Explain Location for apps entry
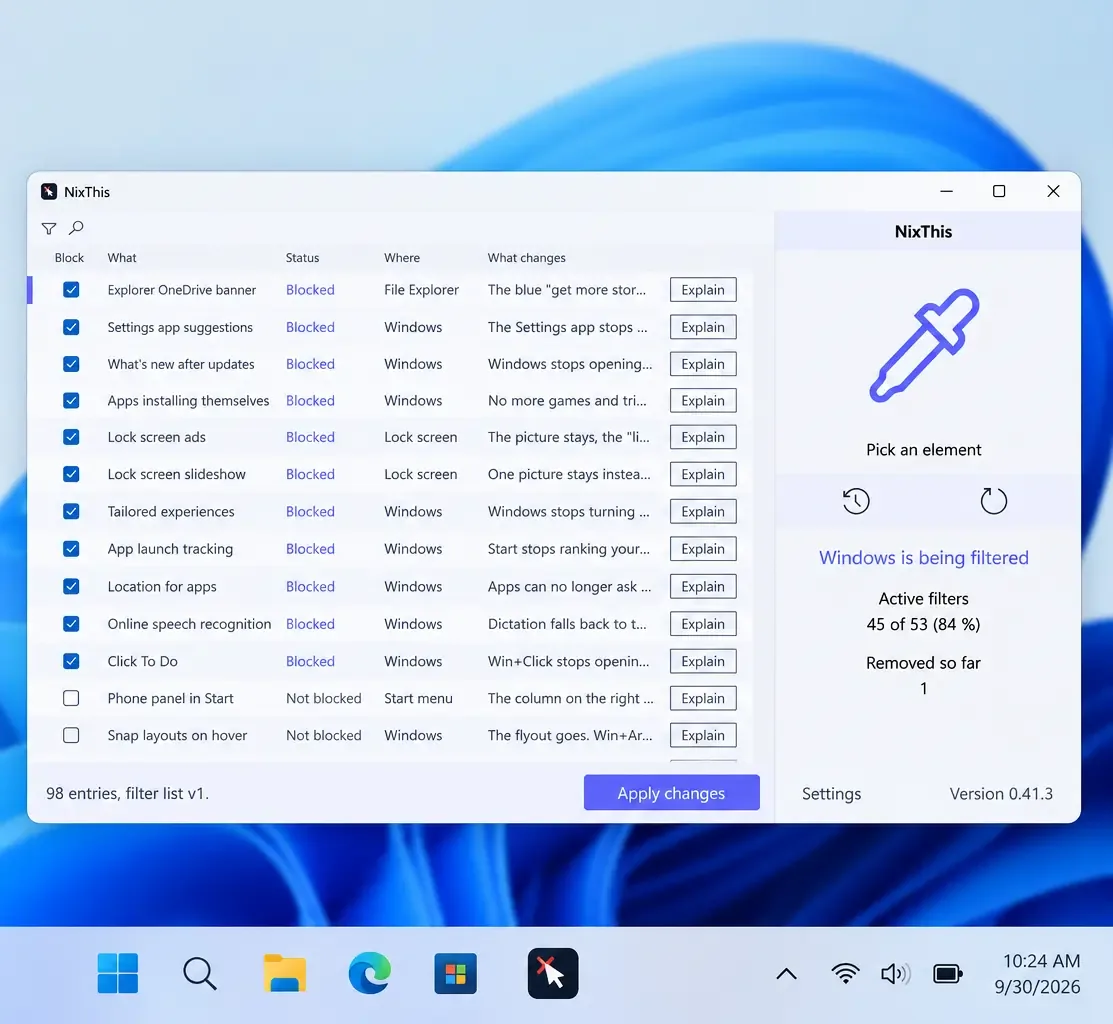Screen dimensions: 1113x1024 703,587
